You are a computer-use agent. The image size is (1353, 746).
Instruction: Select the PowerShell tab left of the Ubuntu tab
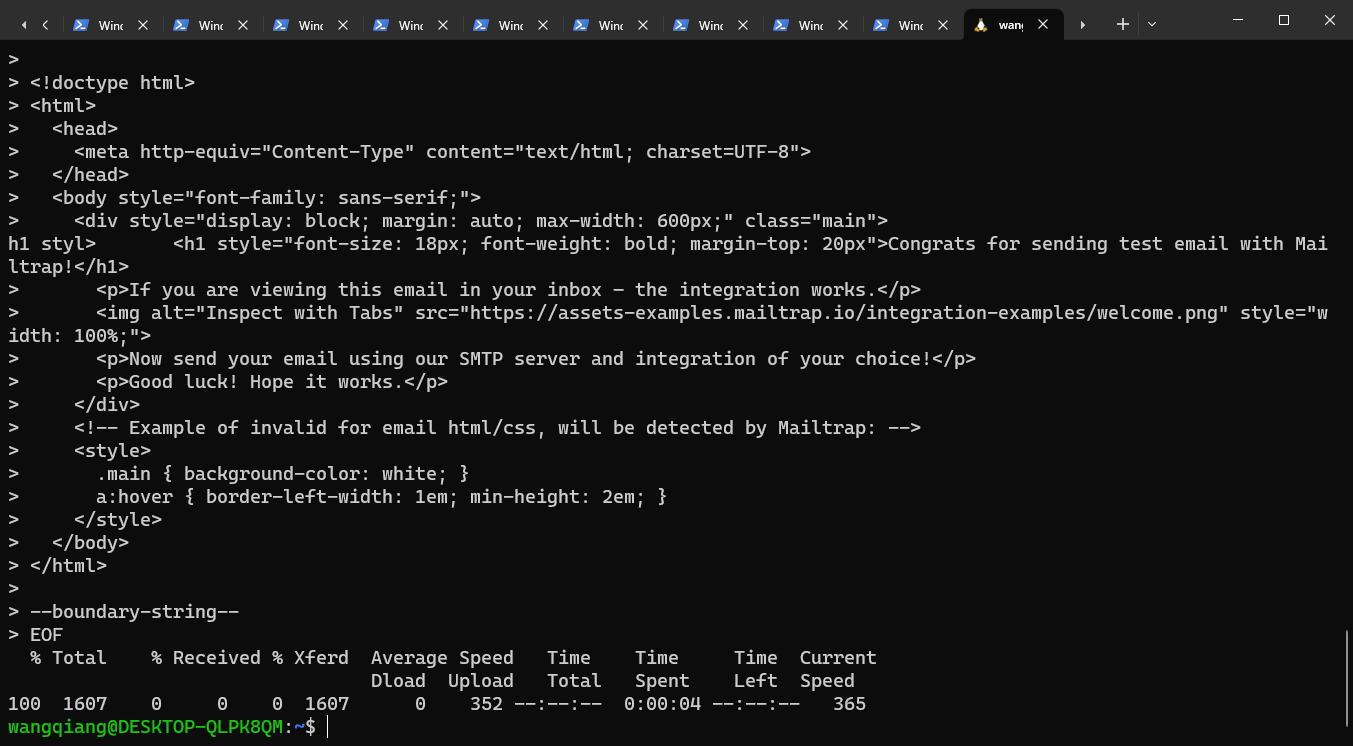910,25
